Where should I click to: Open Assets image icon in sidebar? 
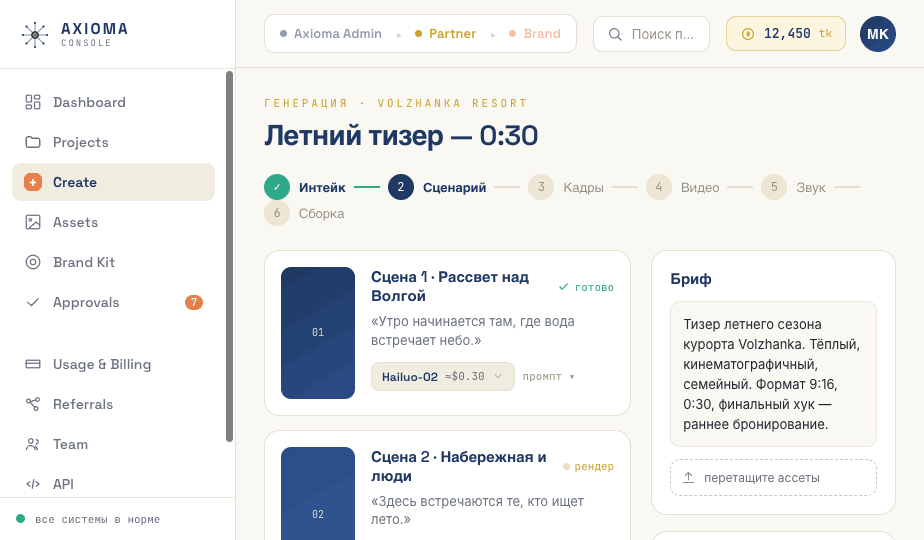coord(33,222)
